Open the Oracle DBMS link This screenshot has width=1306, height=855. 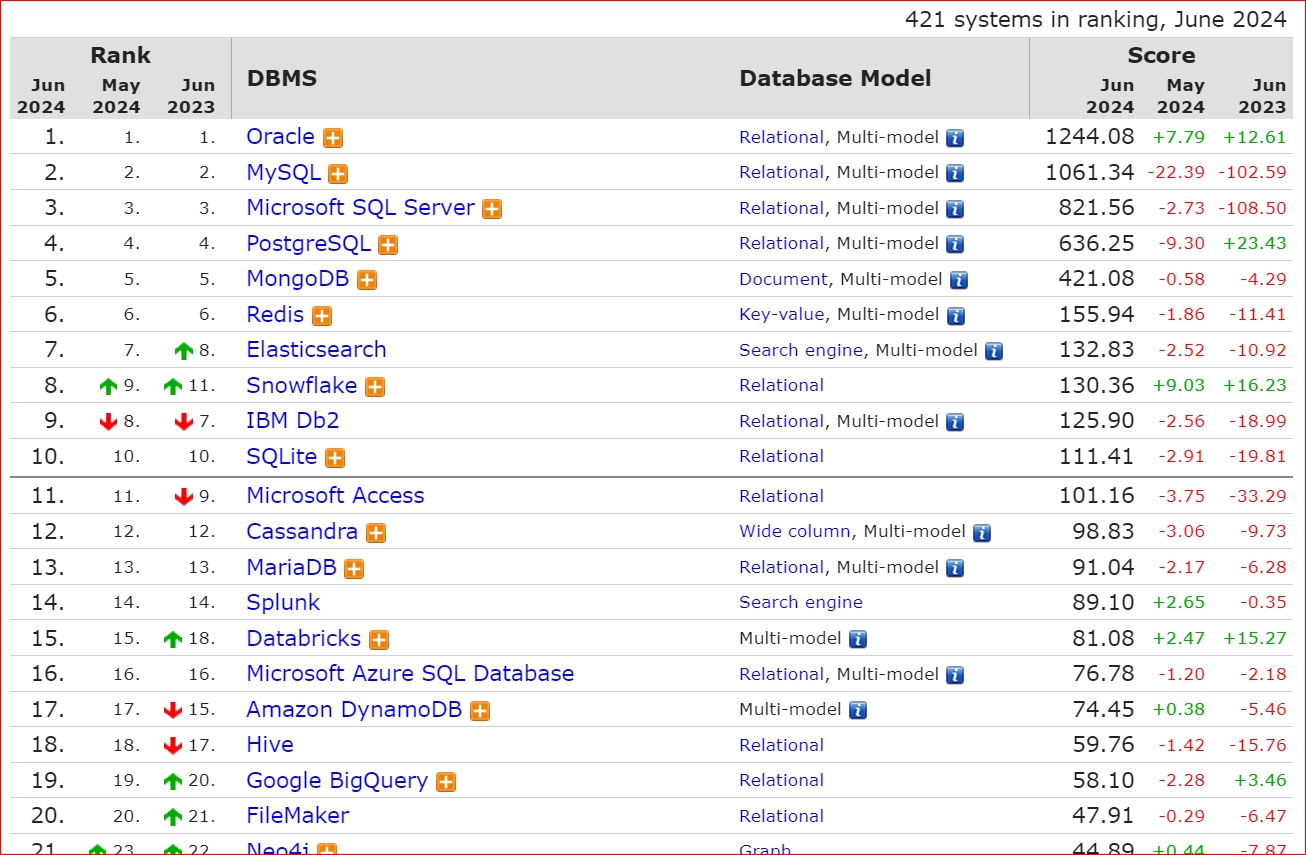[x=281, y=137]
